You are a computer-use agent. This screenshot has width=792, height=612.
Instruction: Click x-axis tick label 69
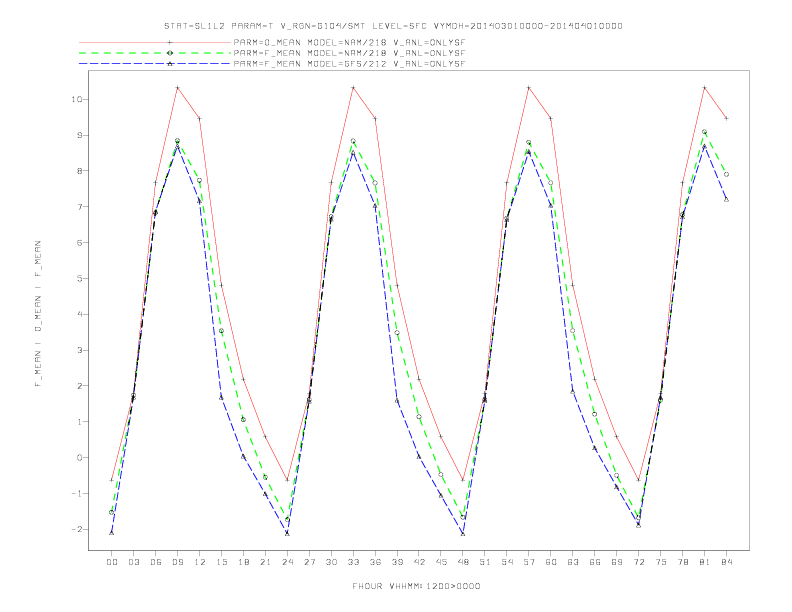[x=617, y=562]
